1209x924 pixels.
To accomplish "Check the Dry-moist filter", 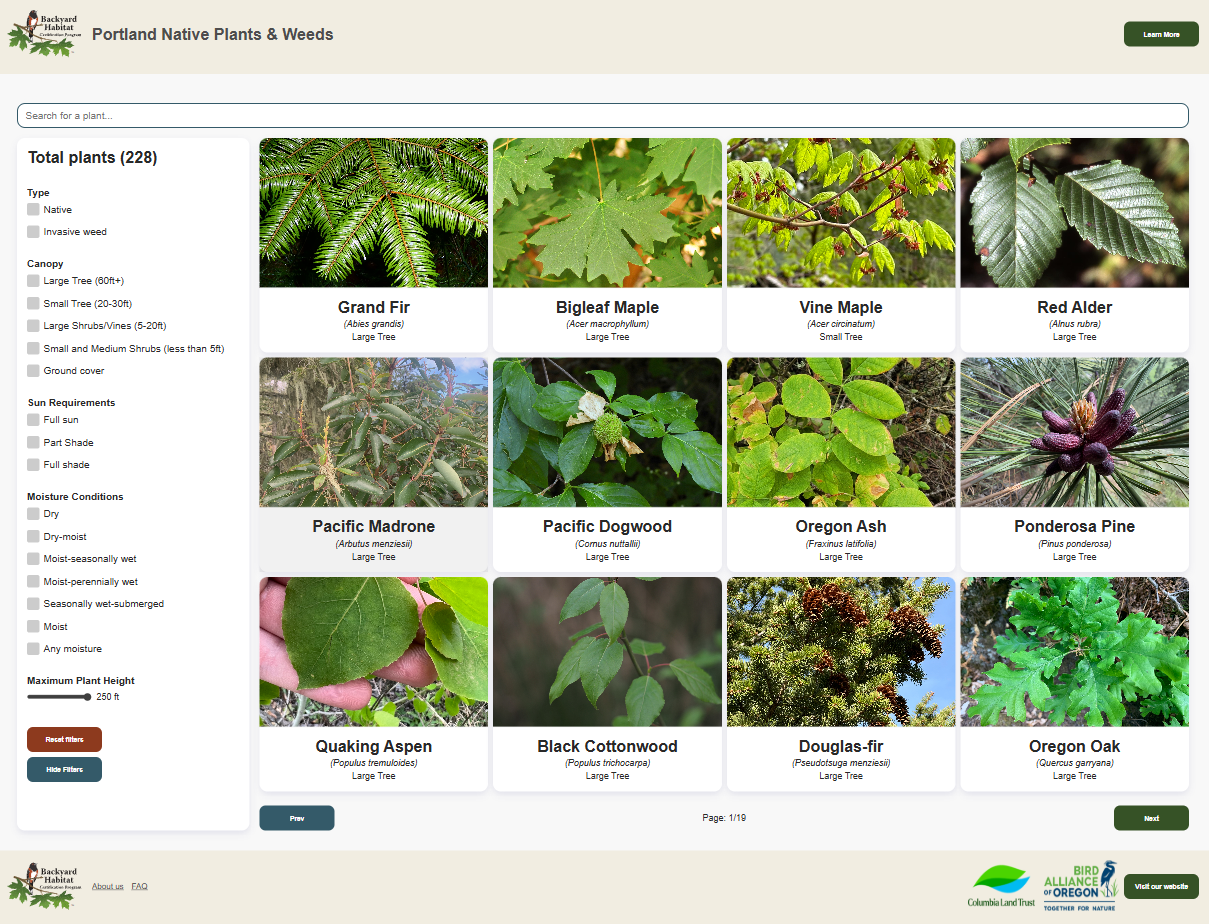I will coord(33,537).
